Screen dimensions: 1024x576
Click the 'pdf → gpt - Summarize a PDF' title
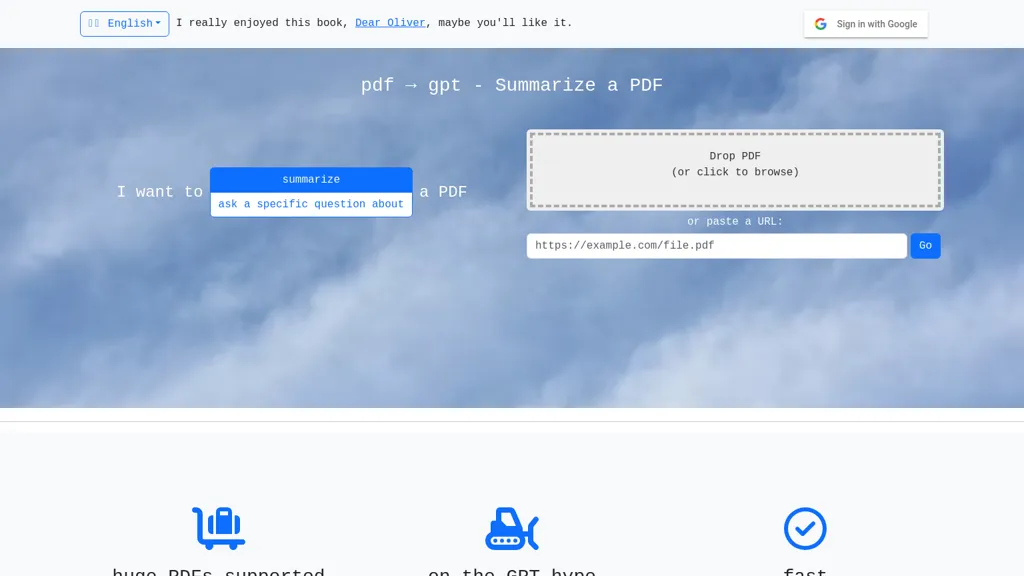click(512, 86)
